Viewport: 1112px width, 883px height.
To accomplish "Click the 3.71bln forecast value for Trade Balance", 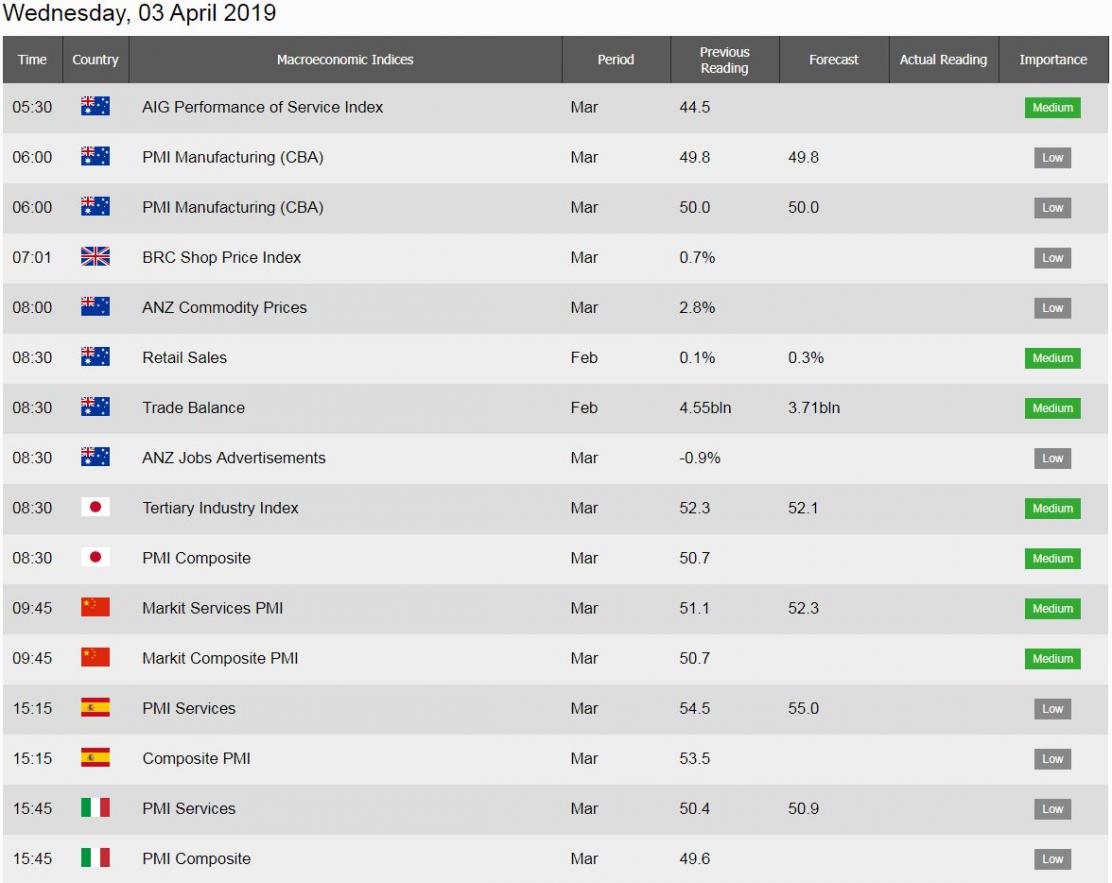I will pos(813,408).
